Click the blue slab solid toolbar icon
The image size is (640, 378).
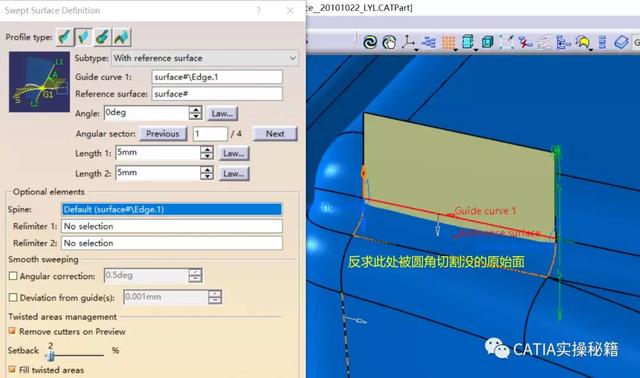tap(621, 42)
